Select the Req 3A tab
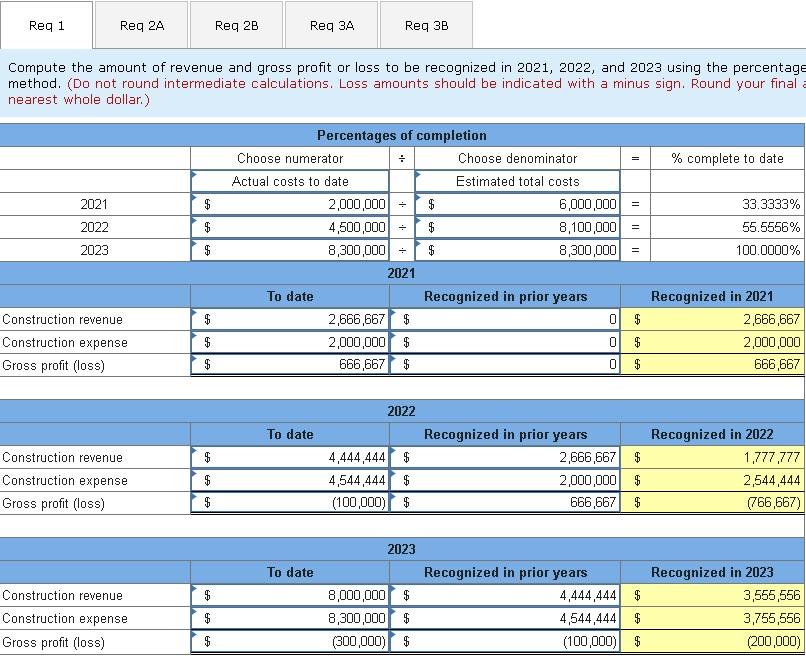The image size is (806, 656). point(332,25)
